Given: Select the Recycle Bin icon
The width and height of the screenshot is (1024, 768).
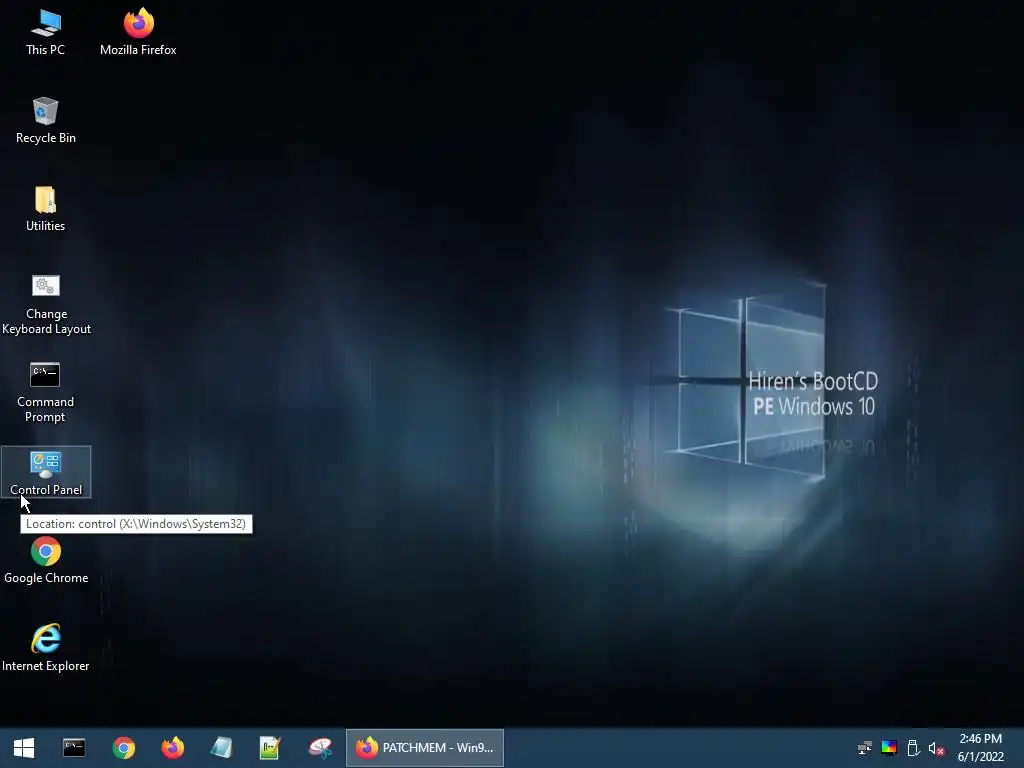Looking at the screenshot, I should (x=45, y=121).
